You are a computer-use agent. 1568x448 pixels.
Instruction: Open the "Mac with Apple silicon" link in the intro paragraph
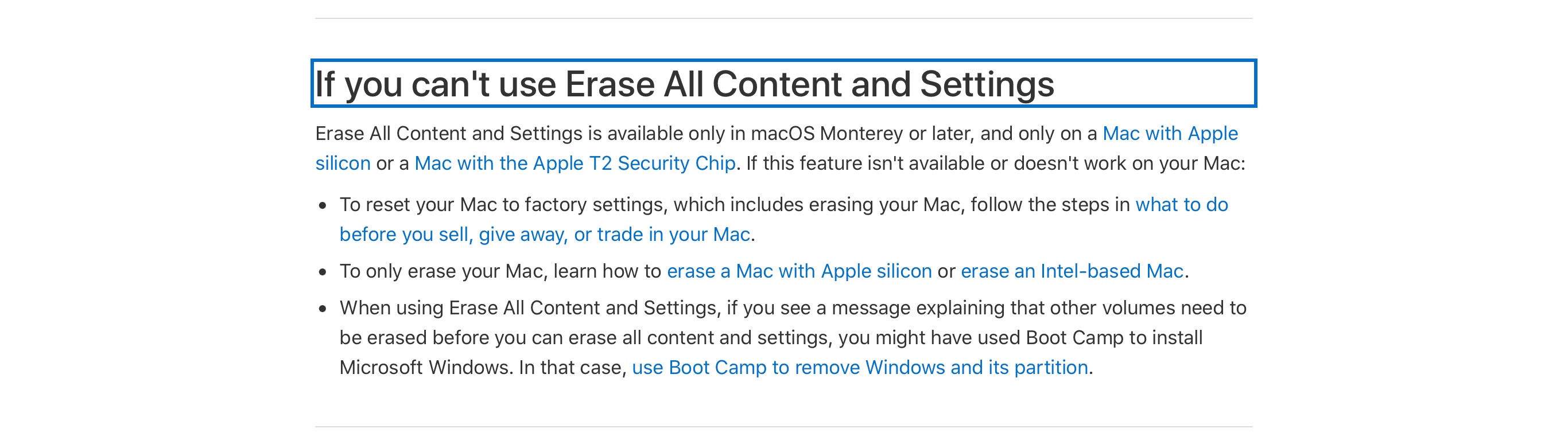(1169, 133)
